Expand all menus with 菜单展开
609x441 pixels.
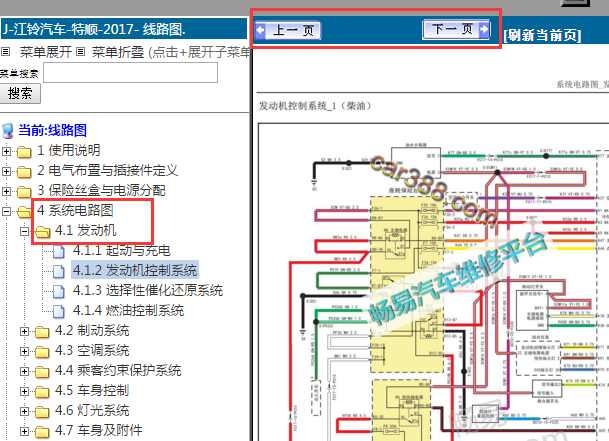pos(46,52)
